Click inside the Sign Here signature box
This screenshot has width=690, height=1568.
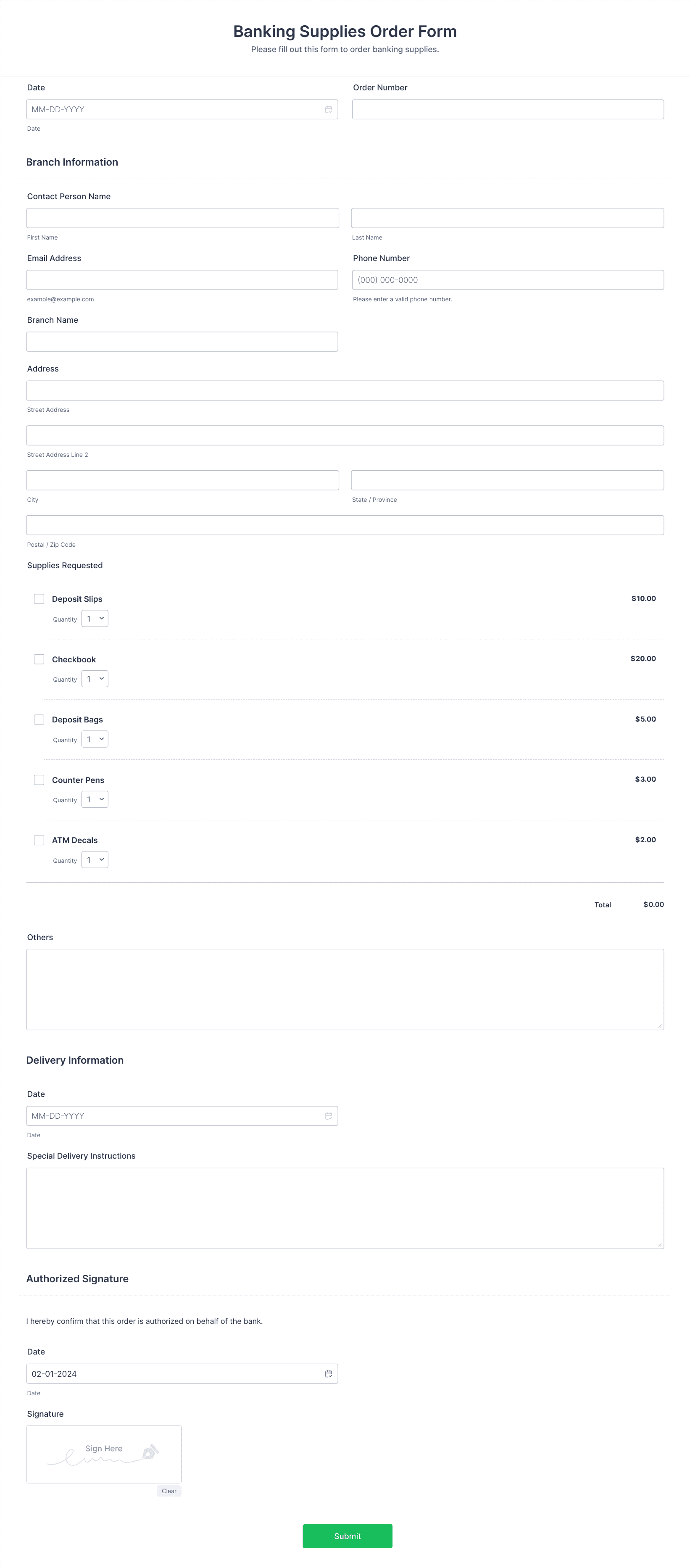pos(103,1454)
